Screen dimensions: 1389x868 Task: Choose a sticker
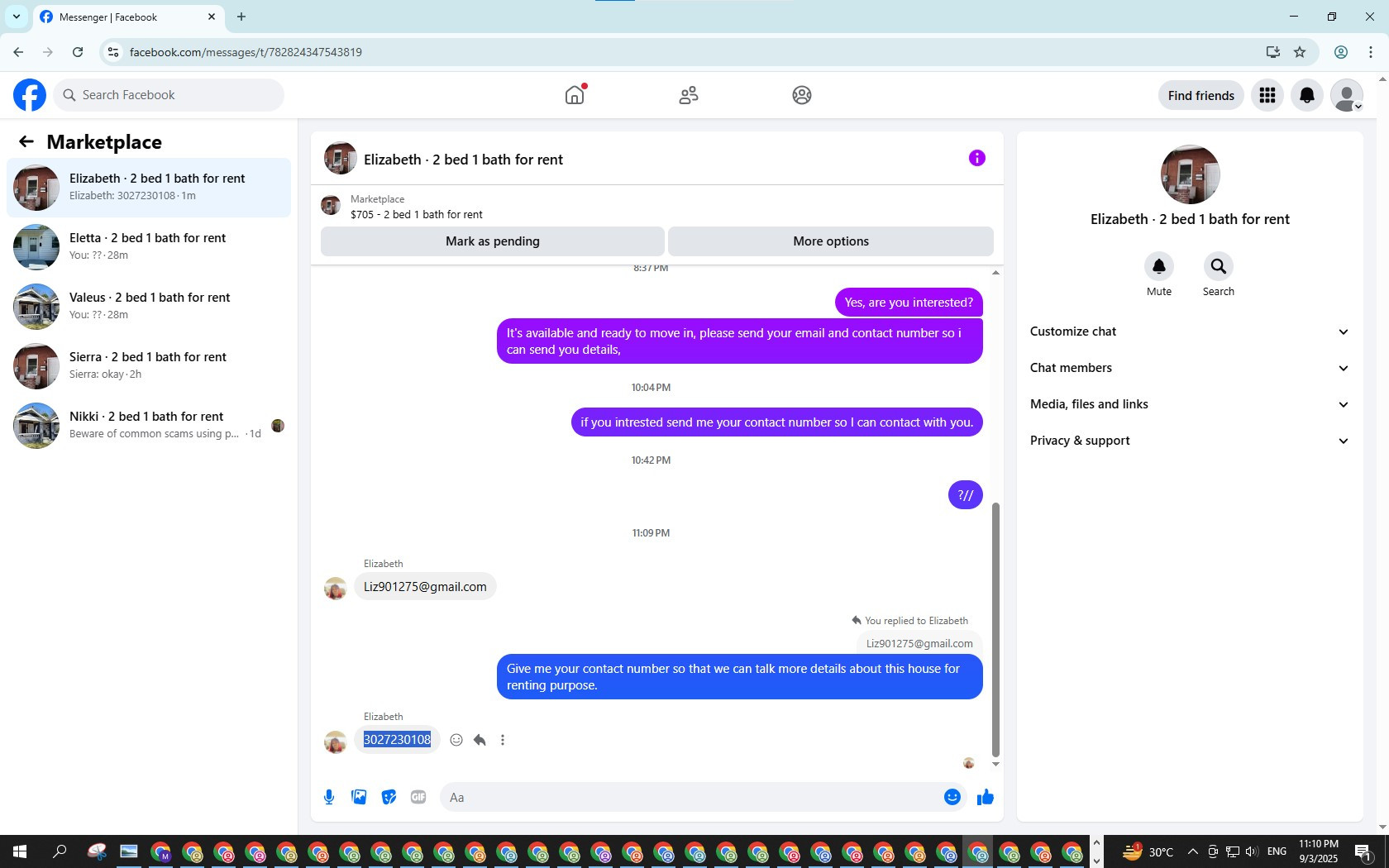click(x=389, y=797)
